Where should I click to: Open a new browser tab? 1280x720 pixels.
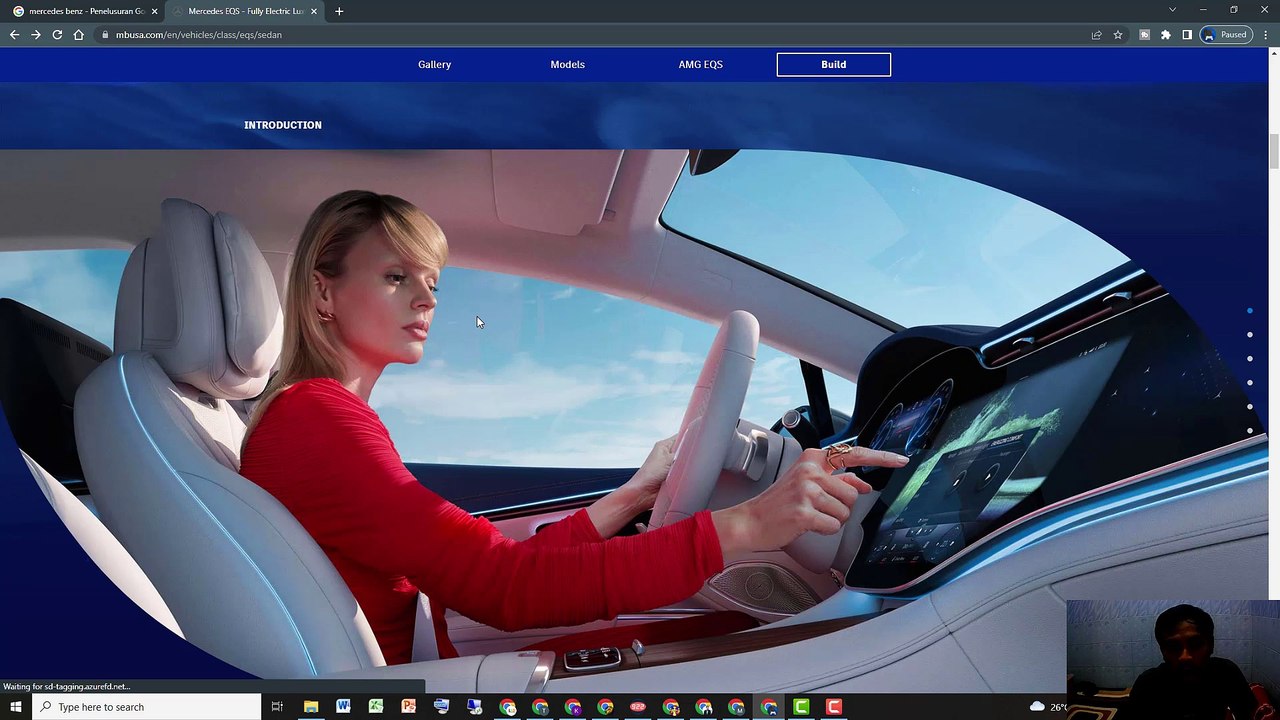point(339,11)
